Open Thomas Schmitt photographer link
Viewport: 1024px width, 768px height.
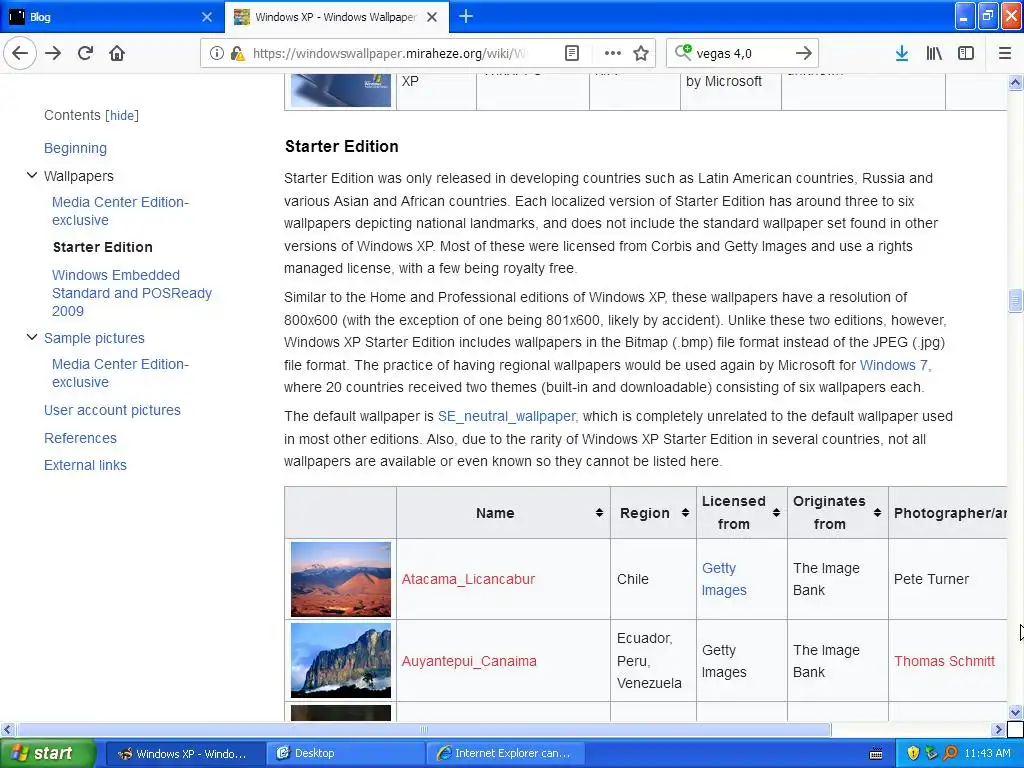pos(944,661)
